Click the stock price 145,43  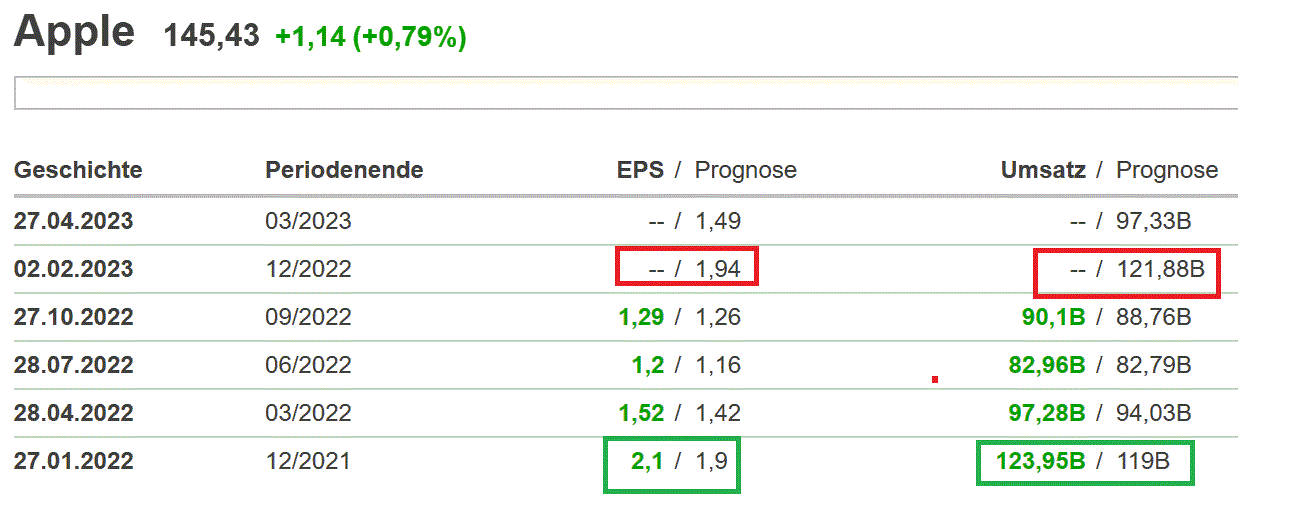[211, 36]
